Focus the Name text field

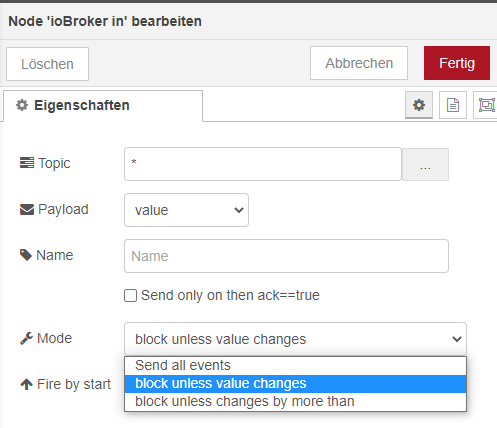coord(286,256)
